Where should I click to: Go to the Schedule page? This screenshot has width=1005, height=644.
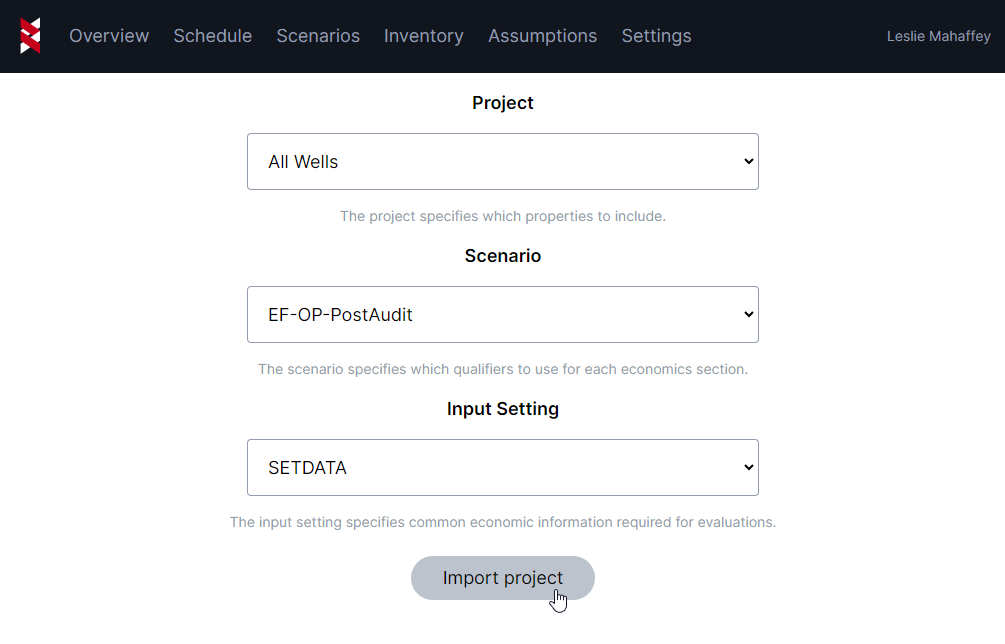212,36
